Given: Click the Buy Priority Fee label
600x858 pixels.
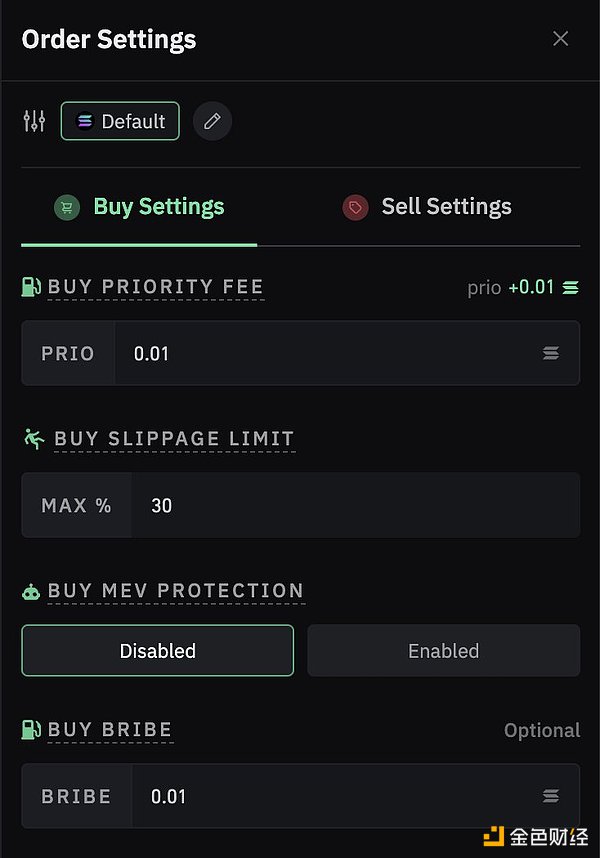Looking at the screenshot, I should [x=156, y=287].
